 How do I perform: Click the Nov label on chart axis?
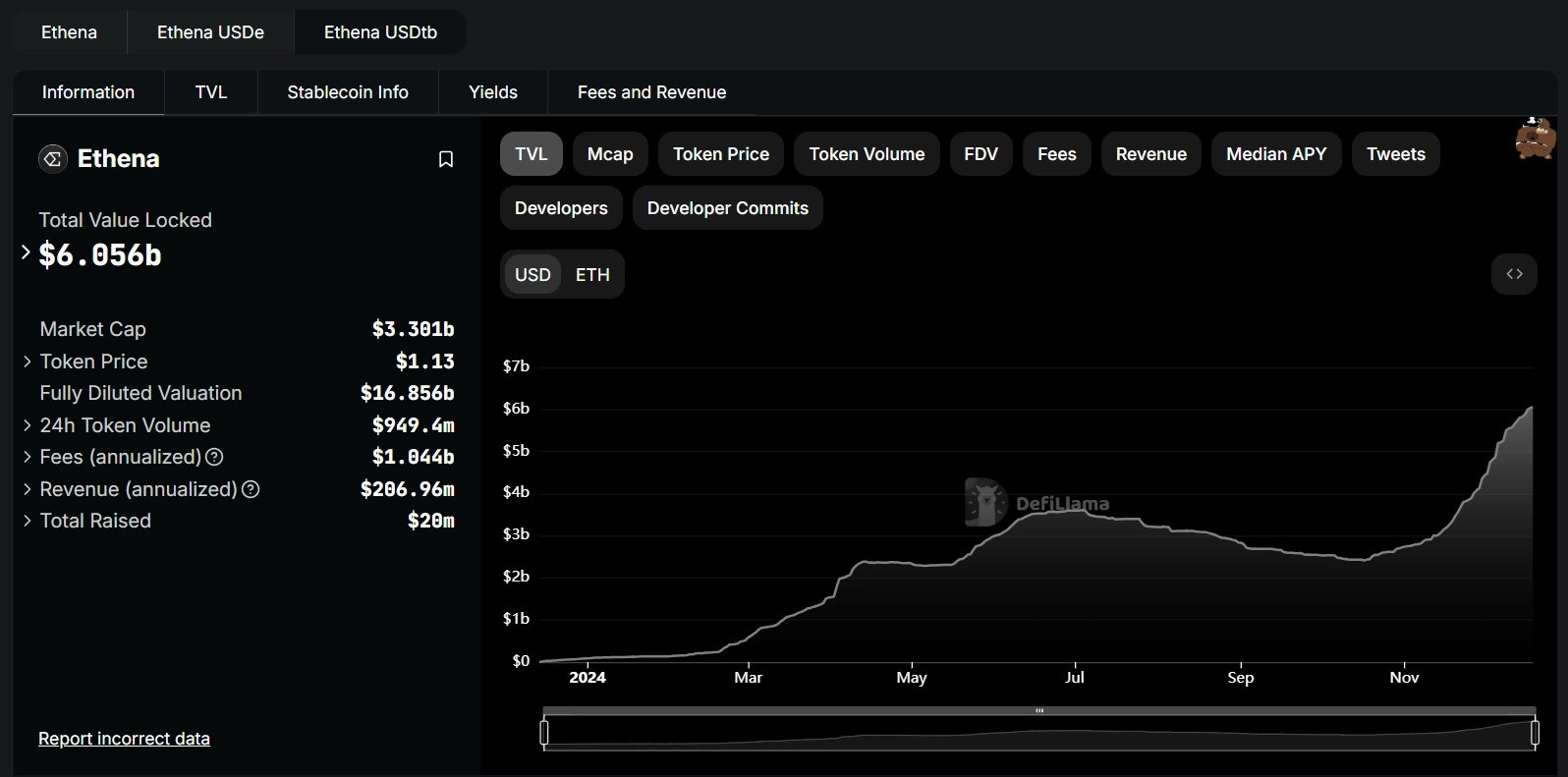[x=1404, y=678]
